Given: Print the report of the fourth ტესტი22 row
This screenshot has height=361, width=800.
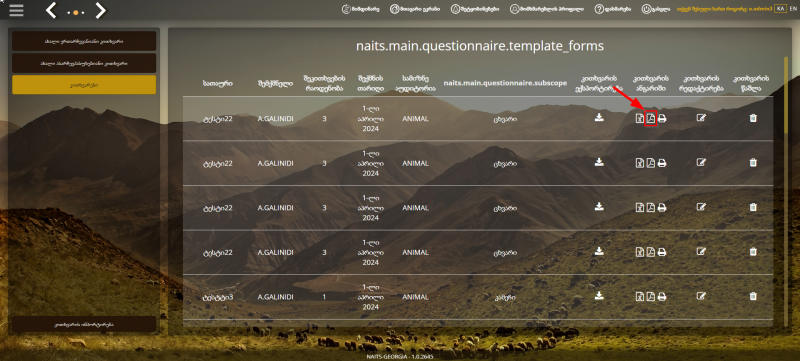Looking at the screenshot, I should [x=662, y=252].
